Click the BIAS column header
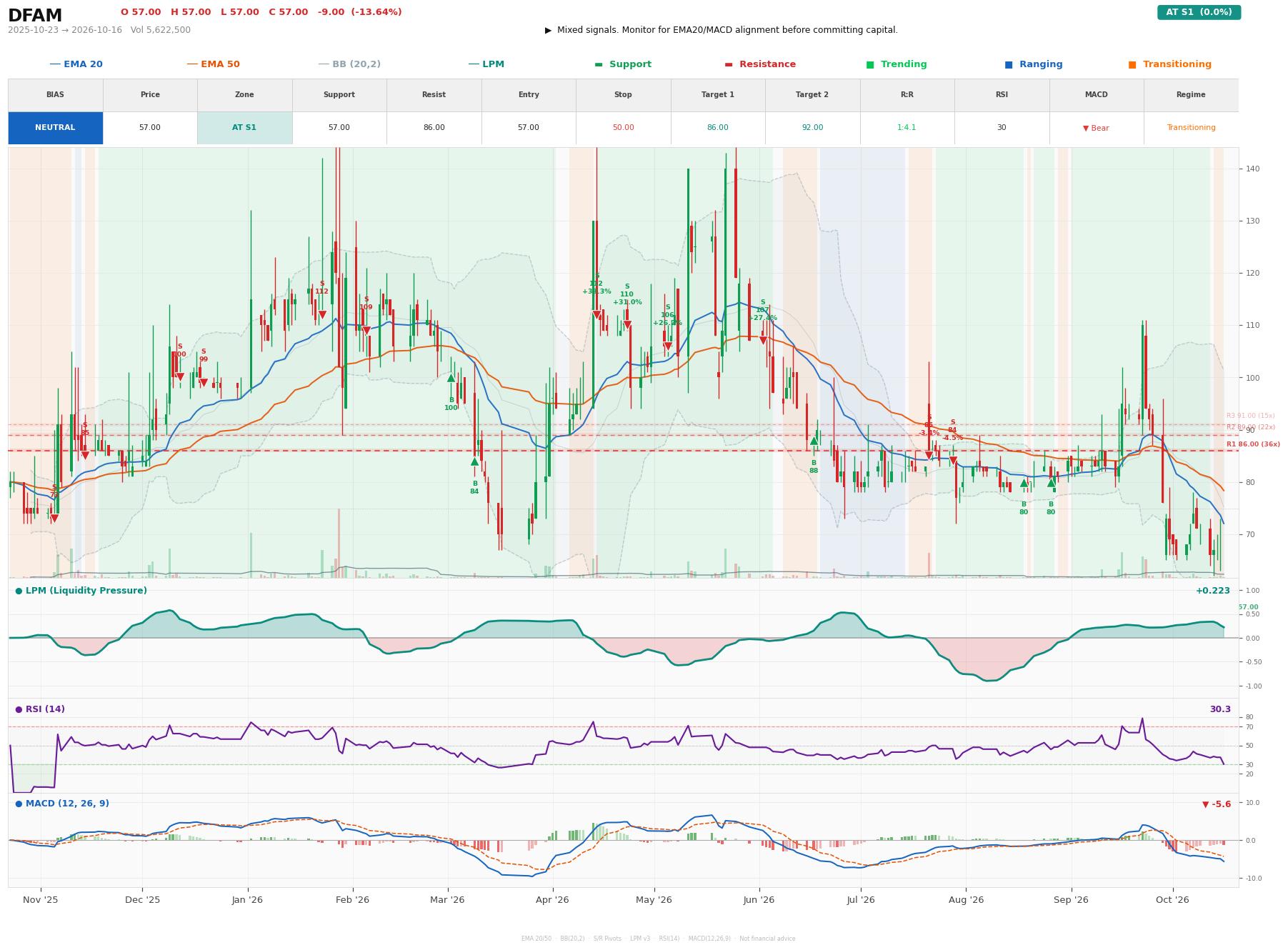This screenshot has height=950, width=1288. pos(55,95)
